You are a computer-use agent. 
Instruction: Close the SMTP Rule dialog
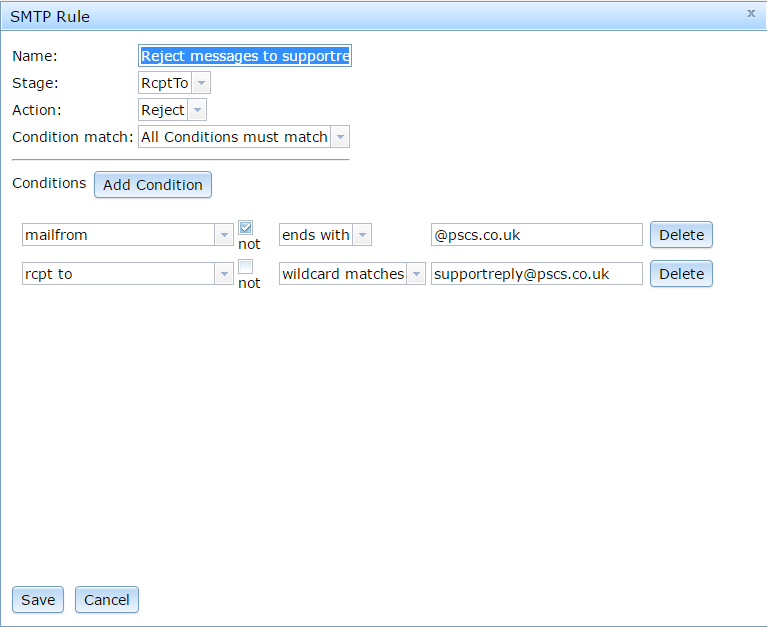(751, 14)
